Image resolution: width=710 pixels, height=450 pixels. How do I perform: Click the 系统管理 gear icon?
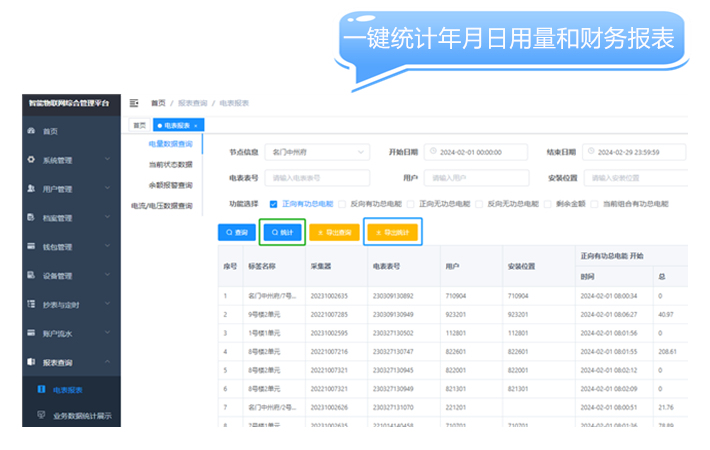[x=29, y=160]
